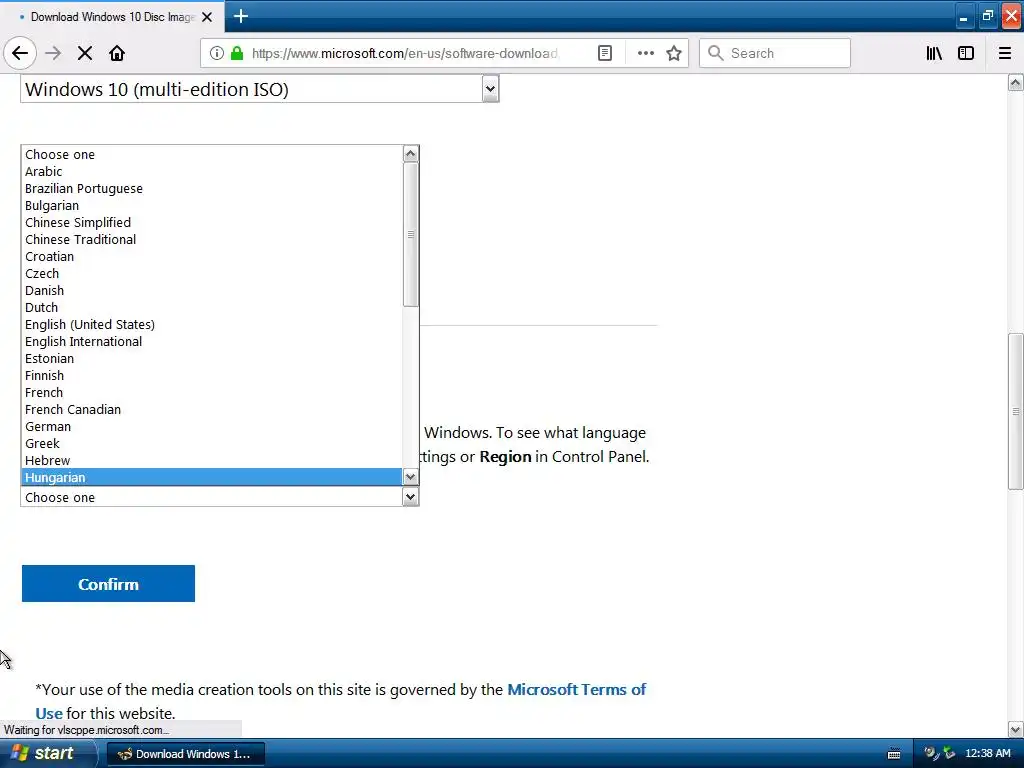This screenshot has height=768, width=1024.
Task: Pick Czech in the language list
Action: 213,273
